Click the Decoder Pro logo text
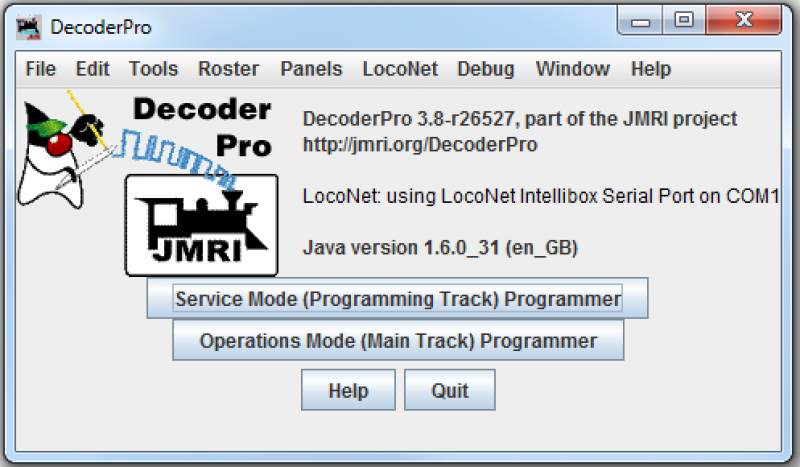 click(x=203, y=127)
